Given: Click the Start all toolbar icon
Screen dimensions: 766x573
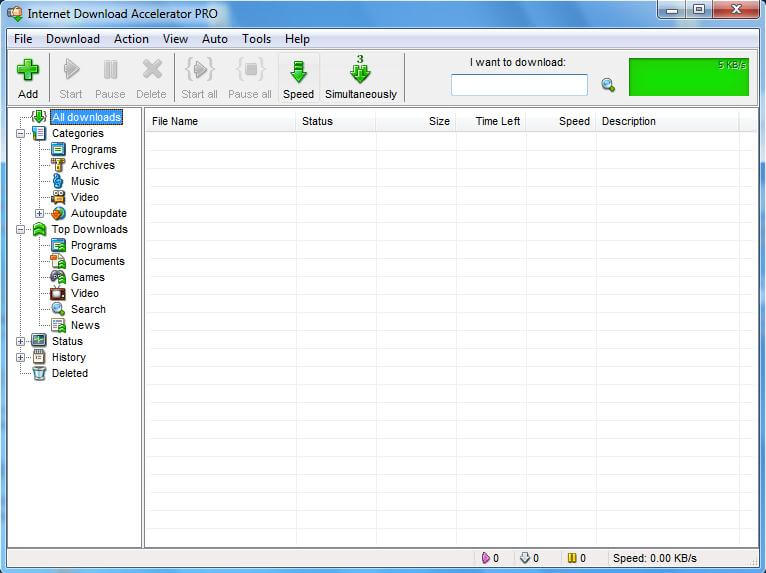Looking at the screenshot, I should pyautogui.click(x=199, y=69).
